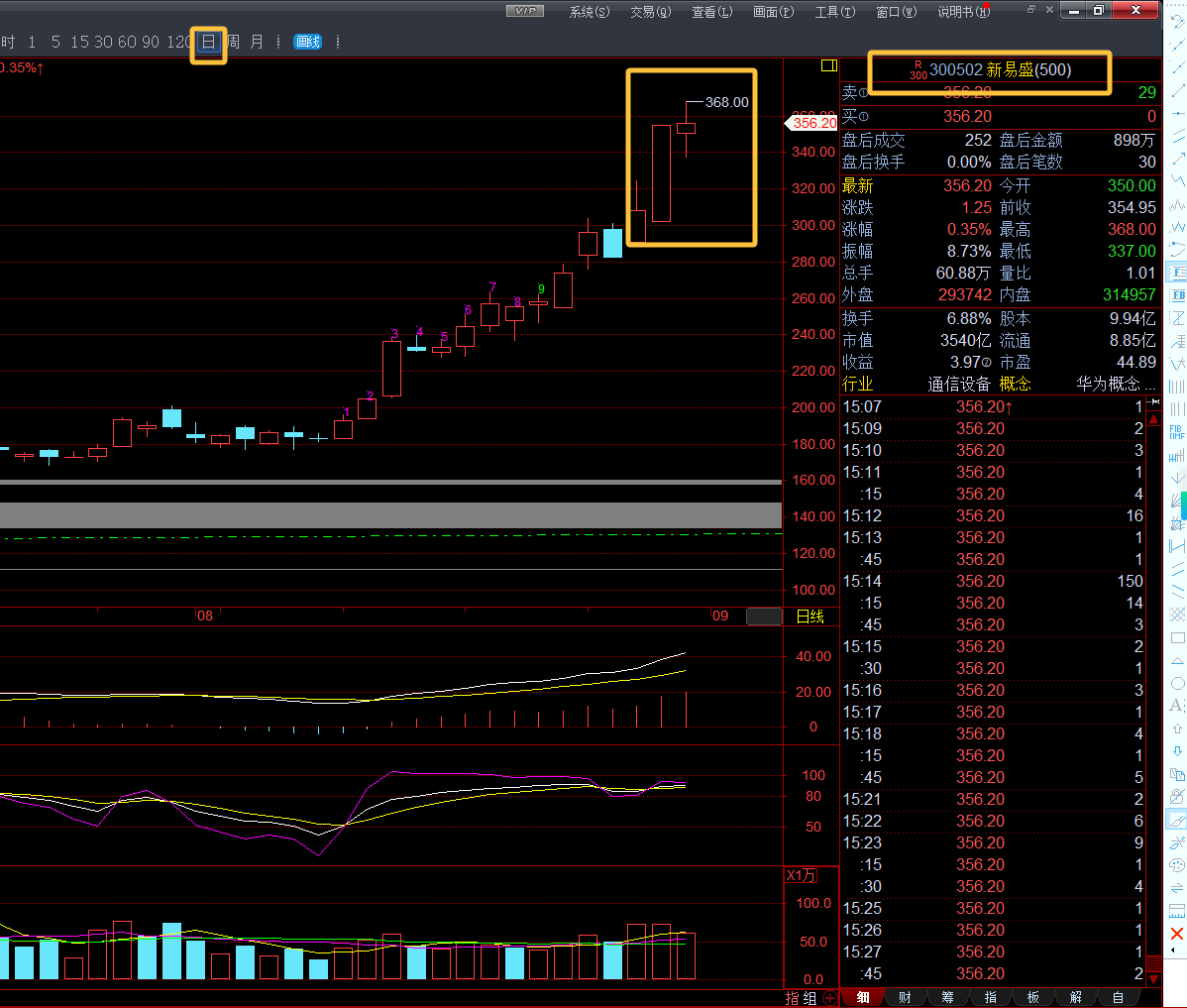Click the swap arrows icon
This screenshot has height=1008, width=1187.
(x=1177, y=888)
